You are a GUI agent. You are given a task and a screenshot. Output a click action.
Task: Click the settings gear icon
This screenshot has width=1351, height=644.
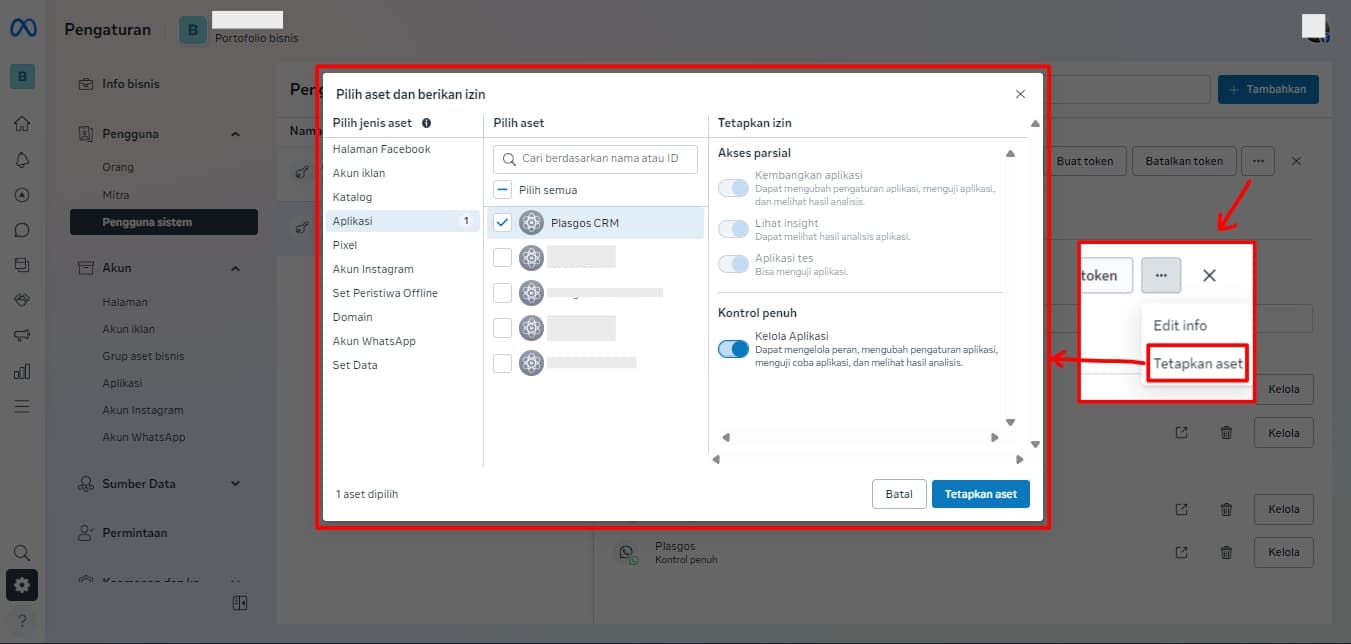point(22,585)
